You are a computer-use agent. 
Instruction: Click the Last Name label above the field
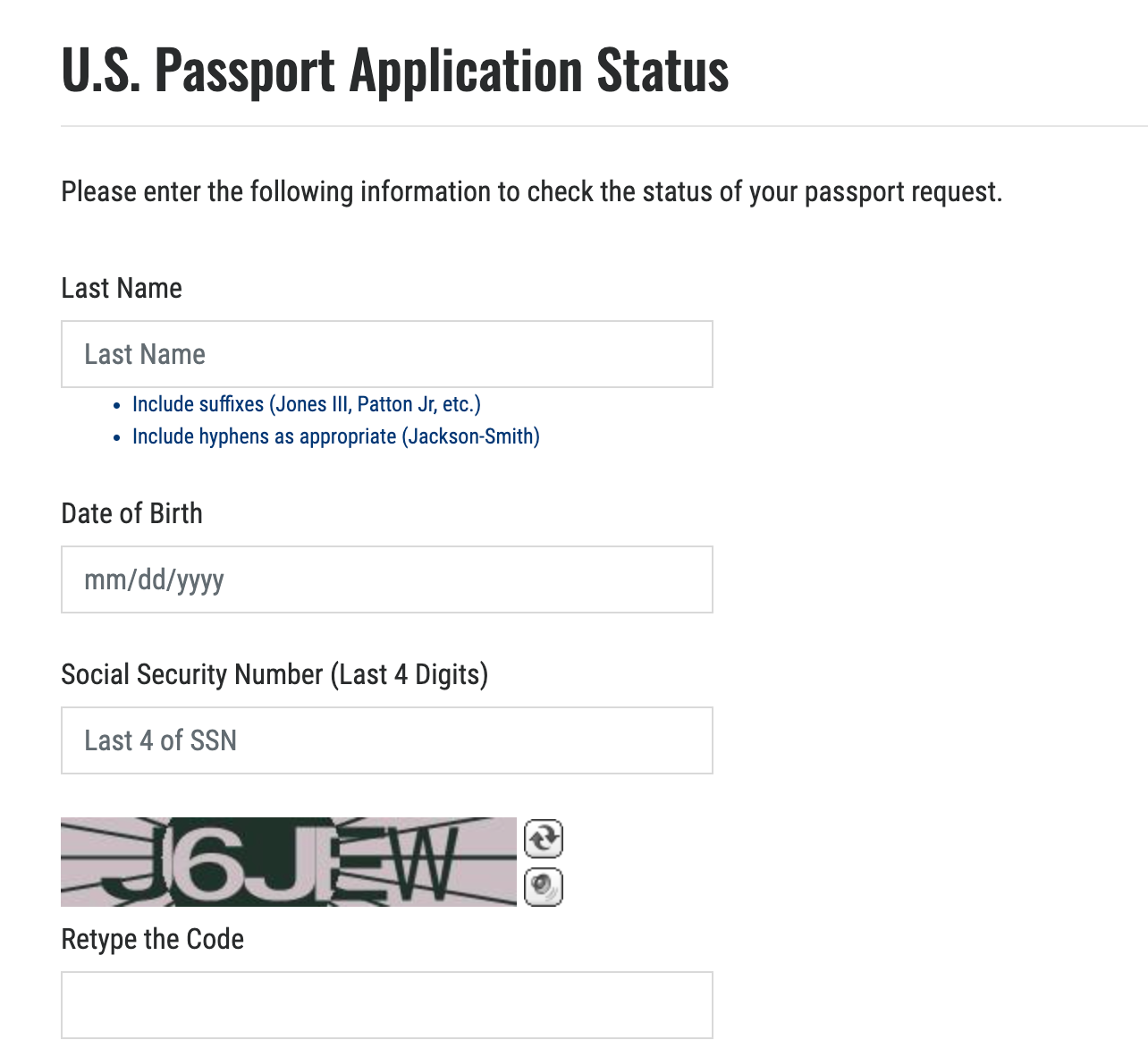[x=121, y=288]
